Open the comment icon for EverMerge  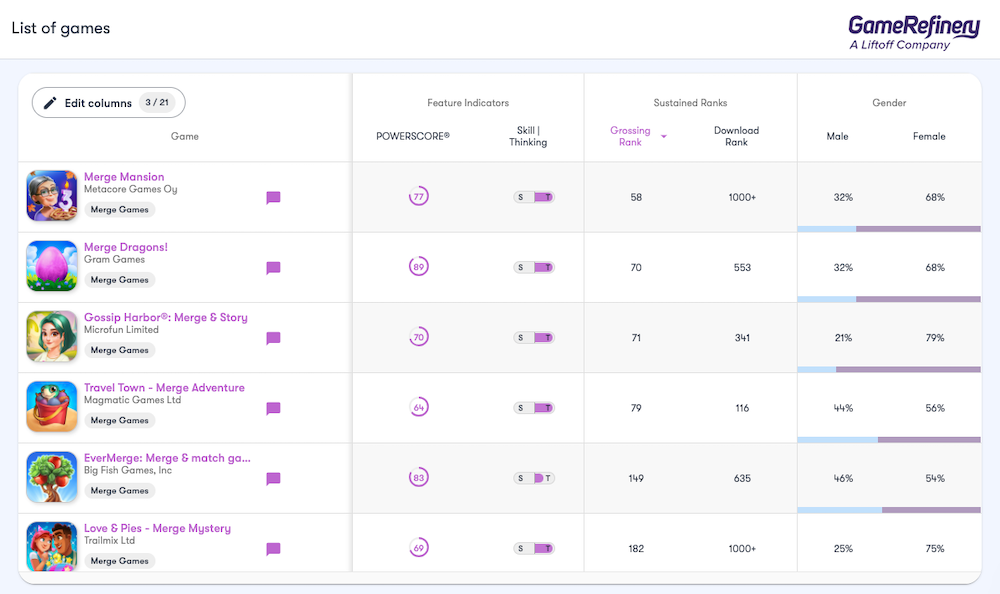coord(273,479)
